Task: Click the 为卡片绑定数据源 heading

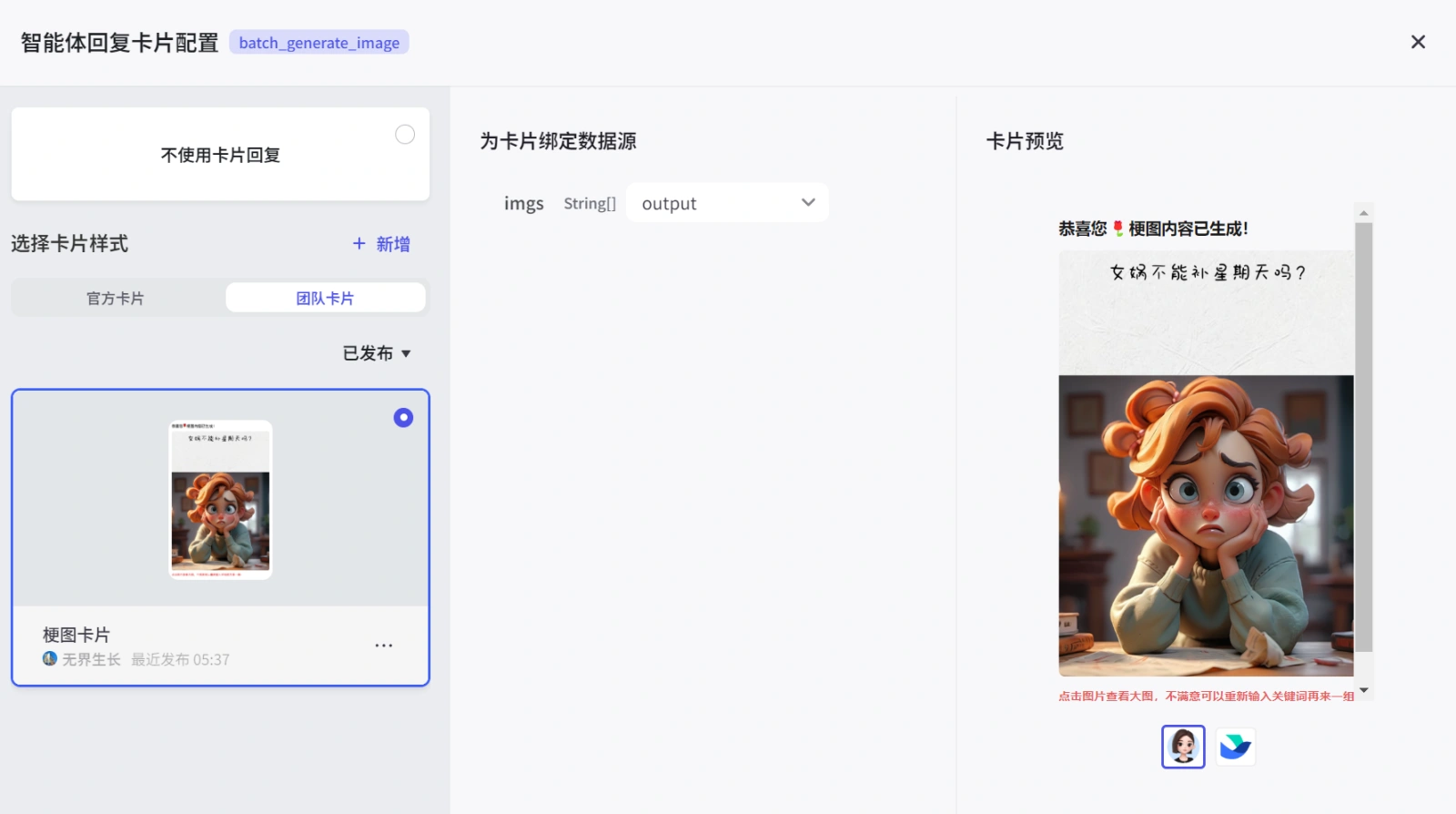Action: [558, 141]
